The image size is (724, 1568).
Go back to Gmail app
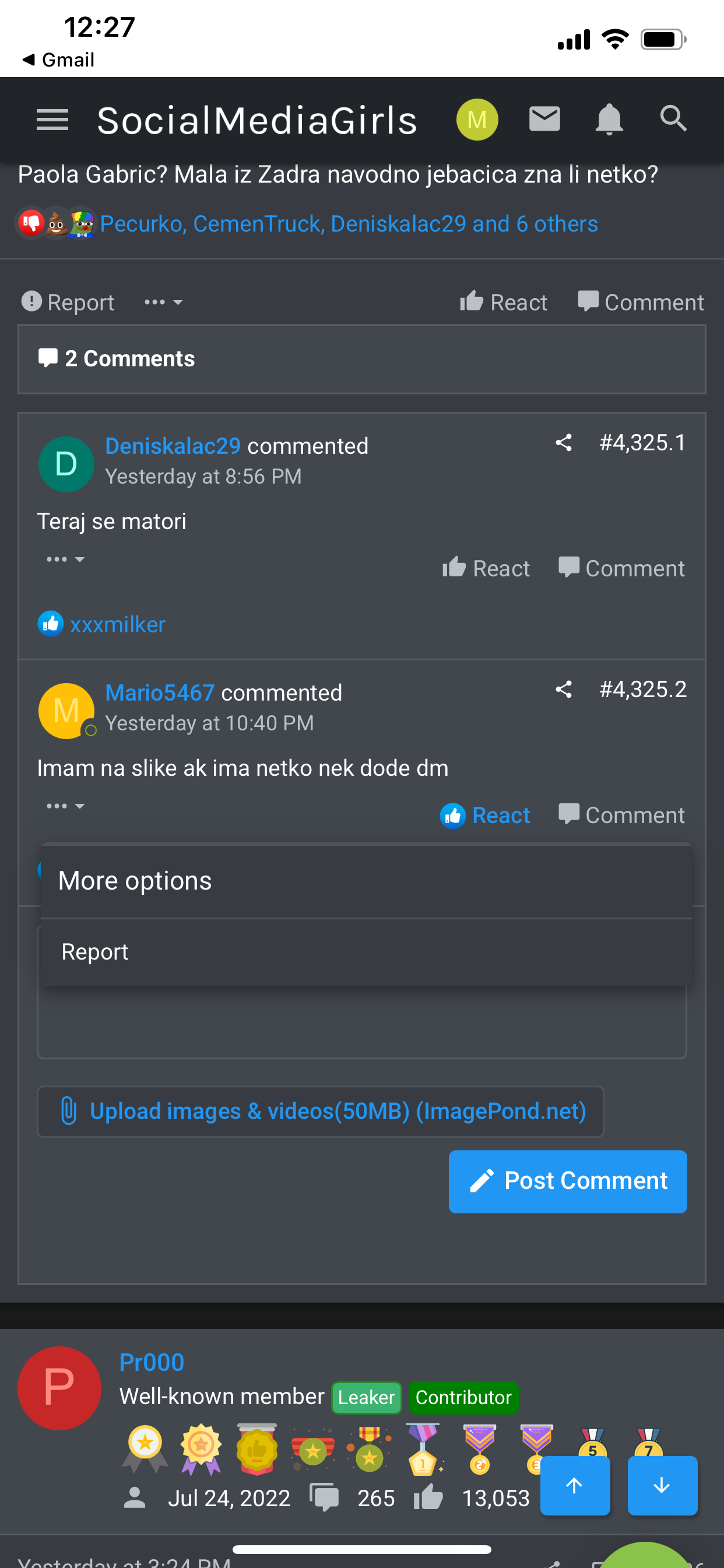coord(58,60)
